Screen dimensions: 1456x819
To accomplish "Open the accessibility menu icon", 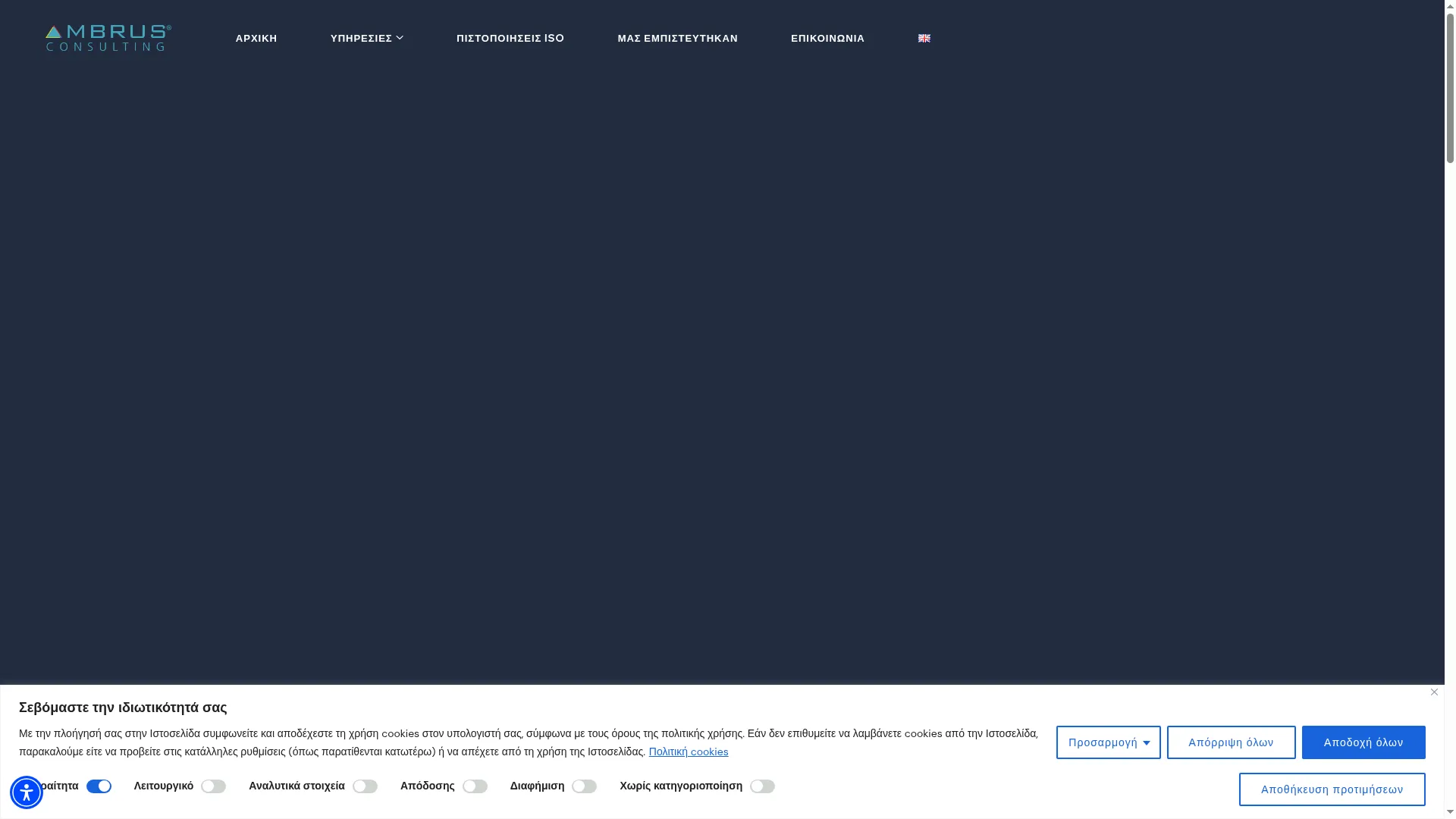I will coord(27,792).
